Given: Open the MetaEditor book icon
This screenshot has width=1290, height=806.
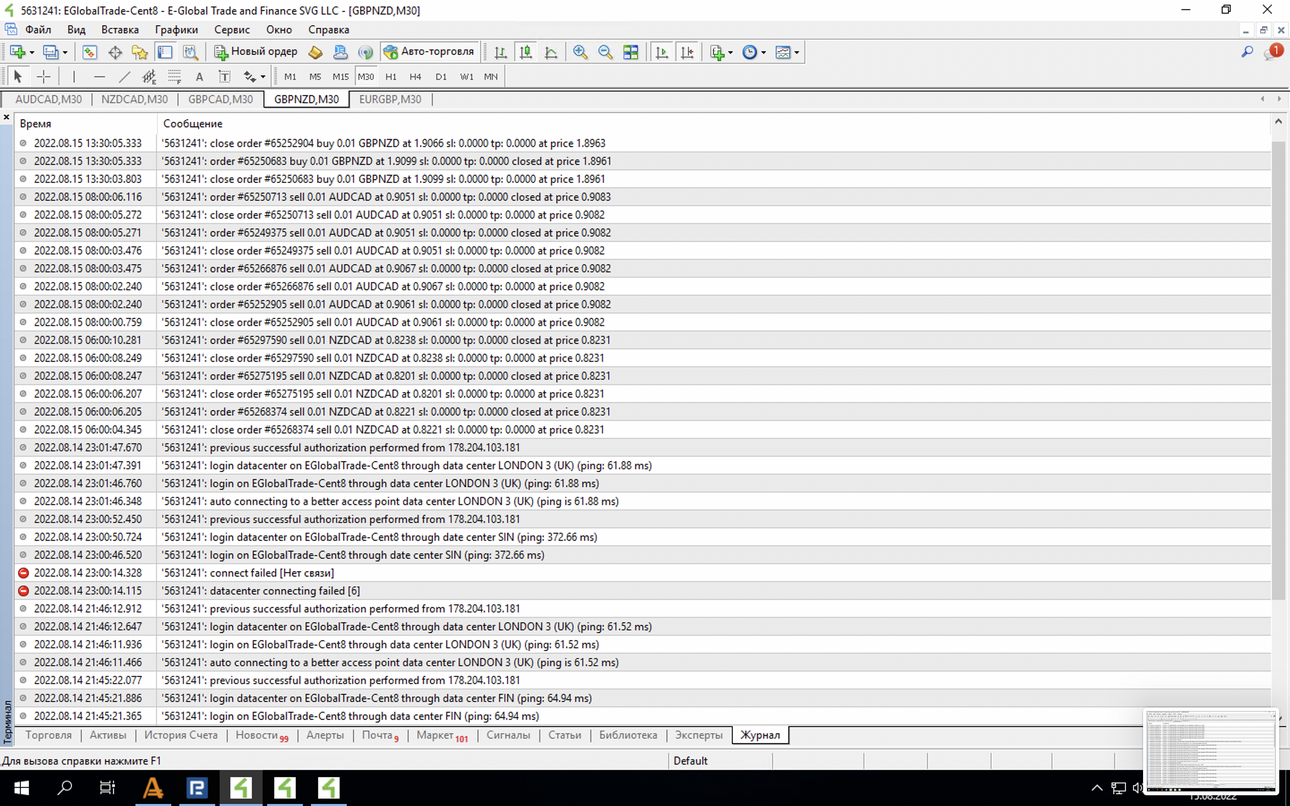Looking at the screenshot, I should pyautogui.click(x=316, y=52).
